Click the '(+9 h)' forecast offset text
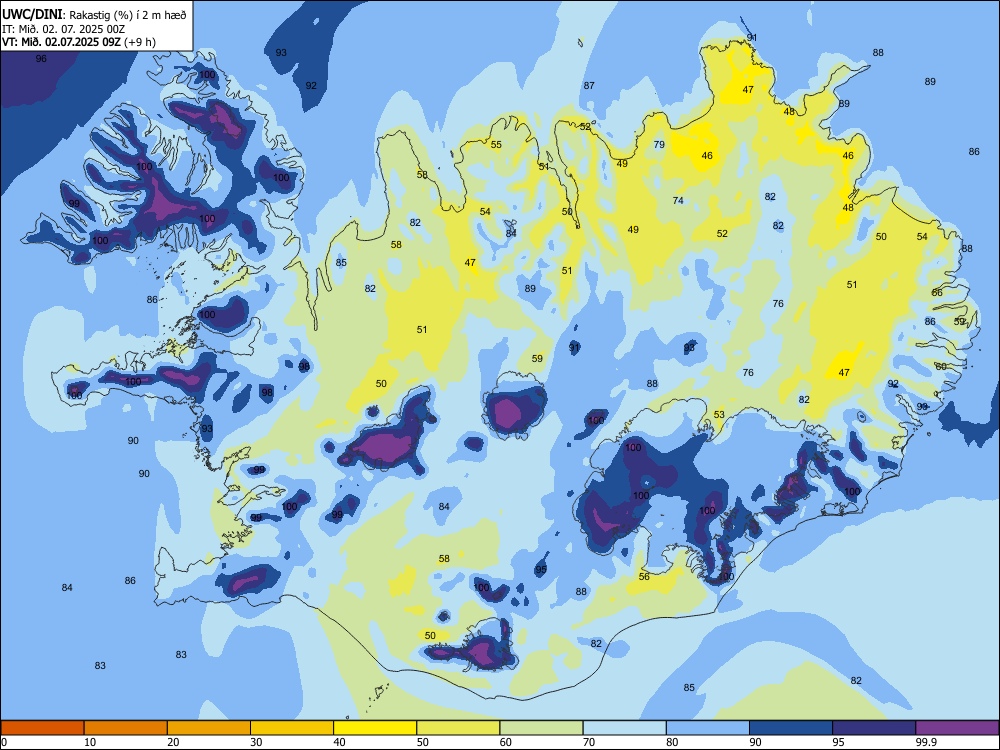1000x750 pixels. click(x=140, y=43)
